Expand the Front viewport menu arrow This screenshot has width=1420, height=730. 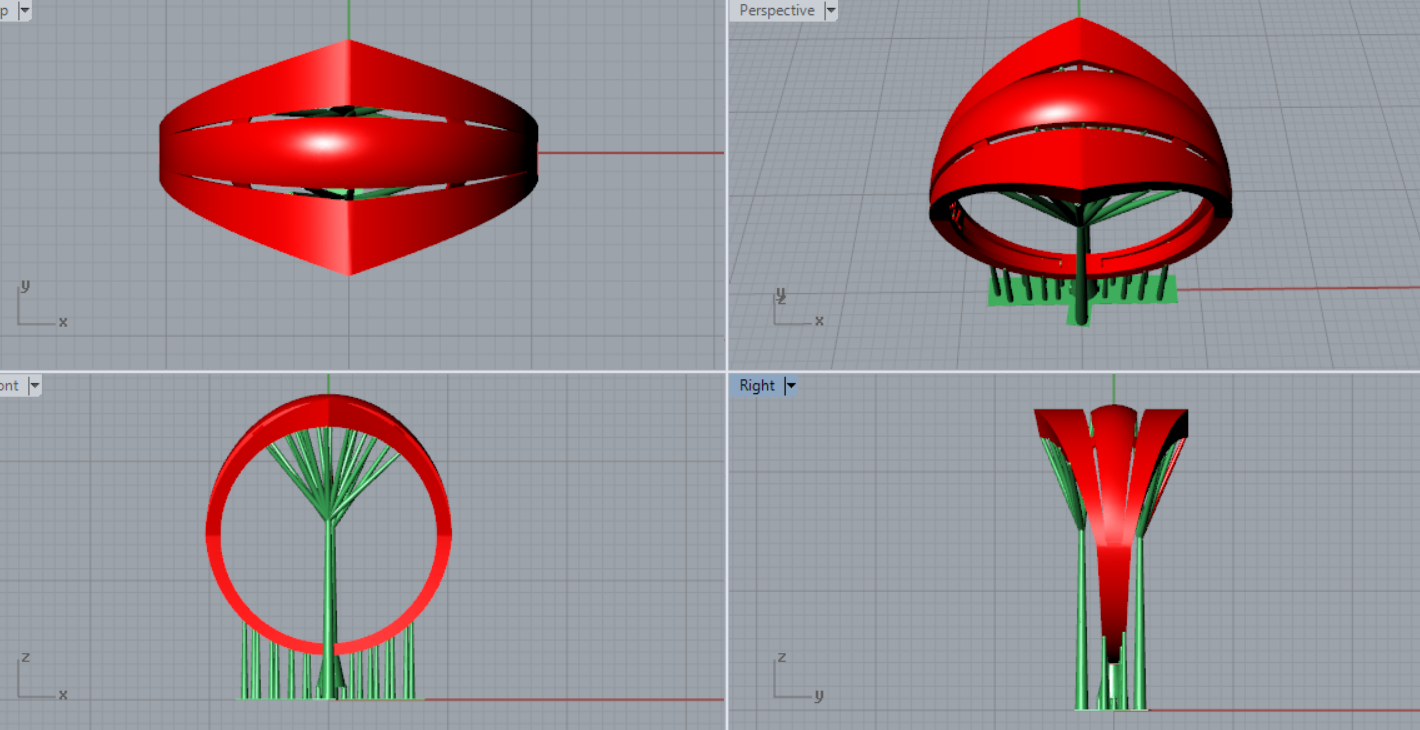pyautogui.click(x=34, y=386)
